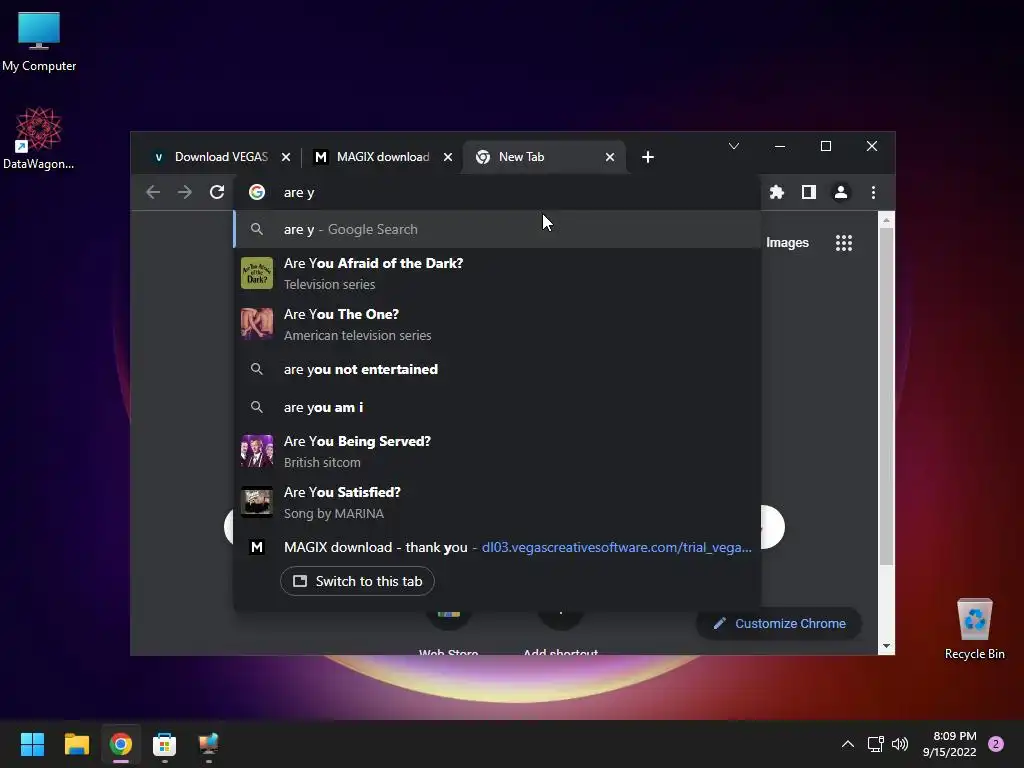Image resolution: width=1024 pixels, height=768 pixels.
Task: Select 'are you am i' suggestion
Action: pyautogui.click(x=497, y=407)
